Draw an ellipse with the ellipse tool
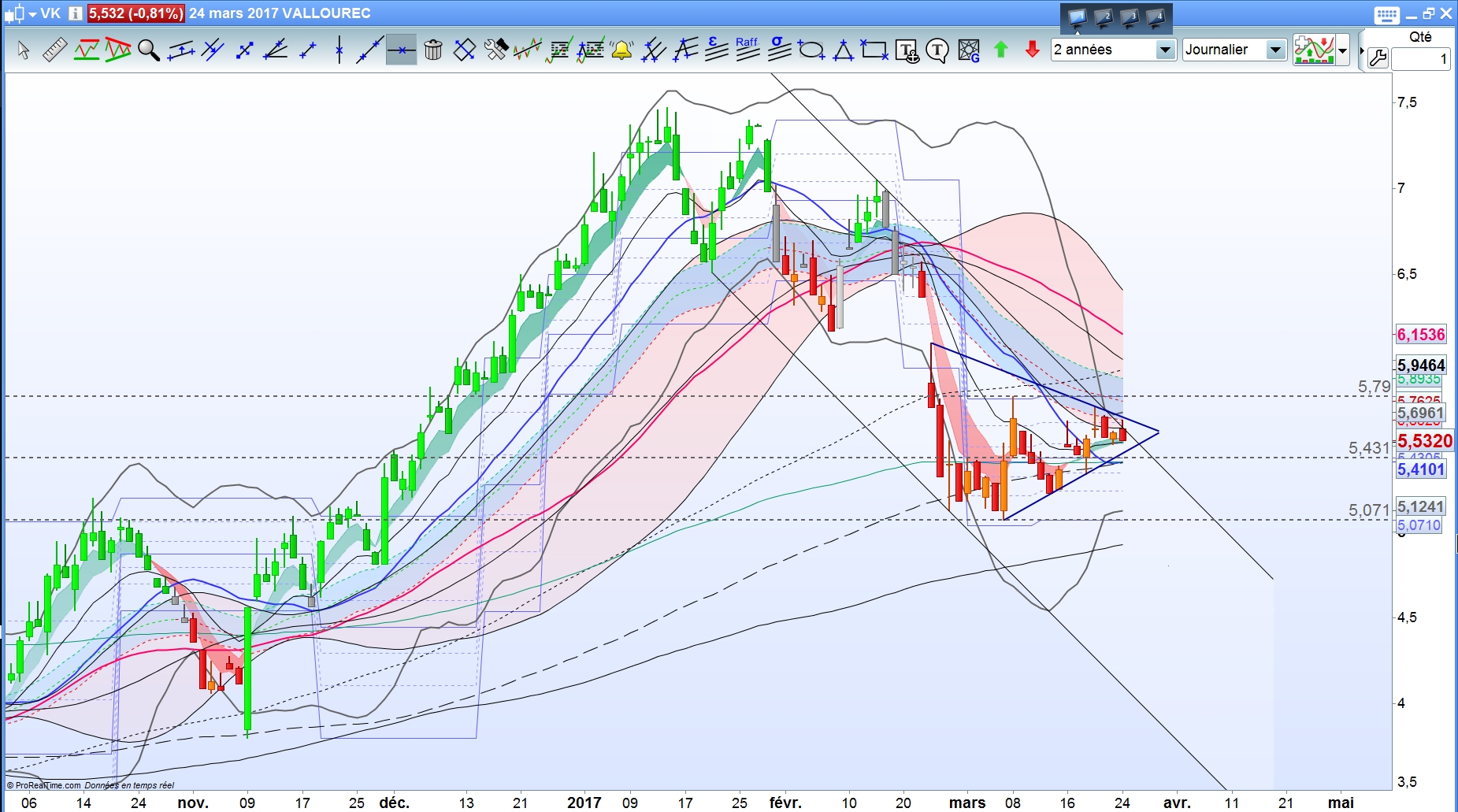 tap(811, 50)
